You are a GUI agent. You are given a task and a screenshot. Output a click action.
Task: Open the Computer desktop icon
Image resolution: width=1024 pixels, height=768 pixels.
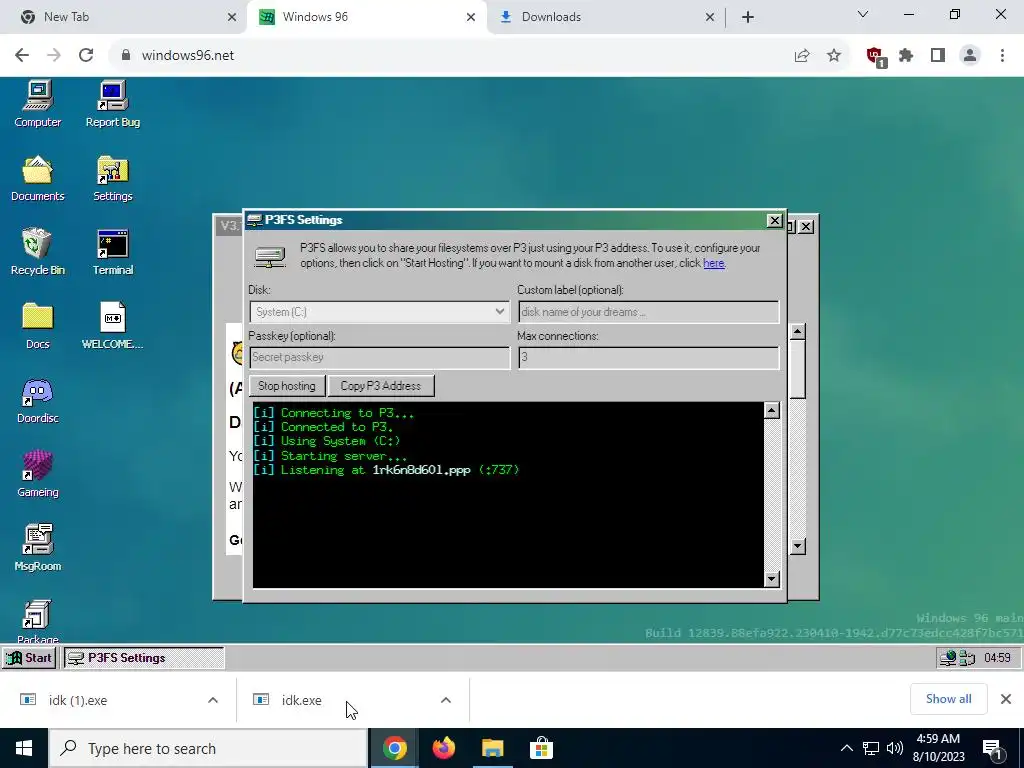pos(37,104)
